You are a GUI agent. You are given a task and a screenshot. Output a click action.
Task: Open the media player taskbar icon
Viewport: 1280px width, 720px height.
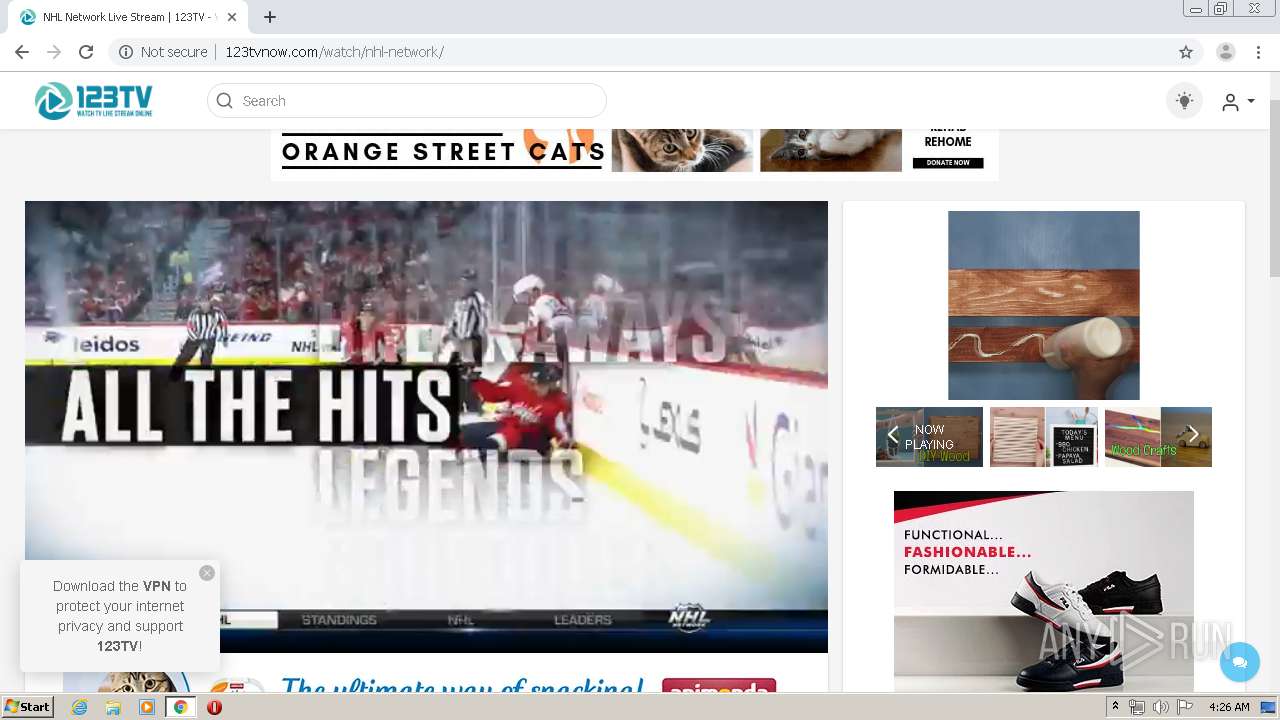[x=147, y=707]
